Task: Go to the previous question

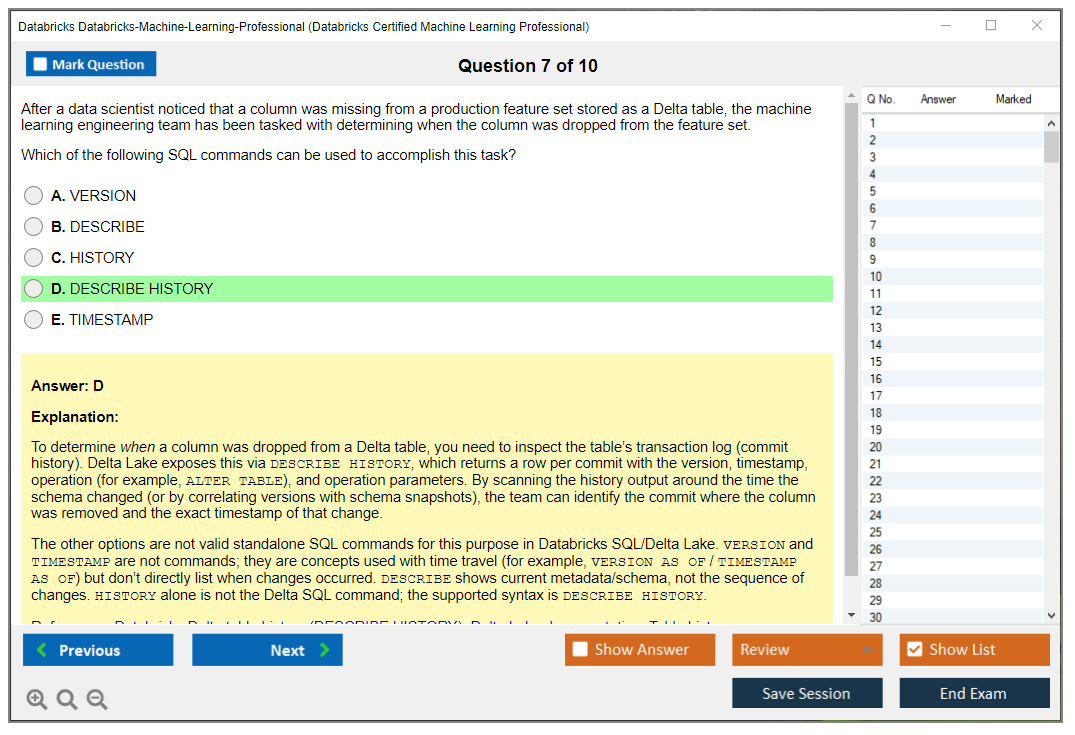Action: 98,650
